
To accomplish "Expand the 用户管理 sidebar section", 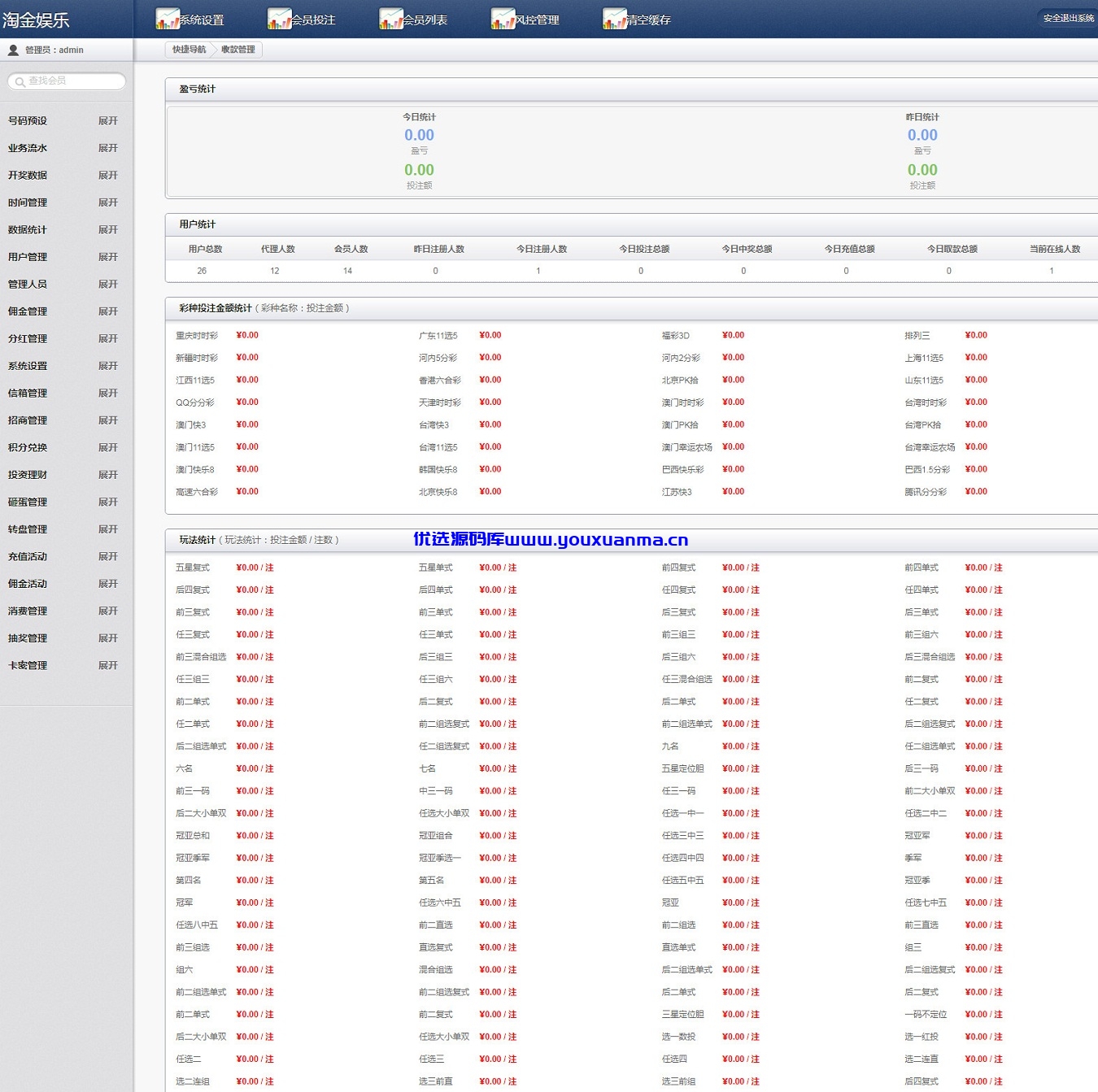I will click(108, 257).
